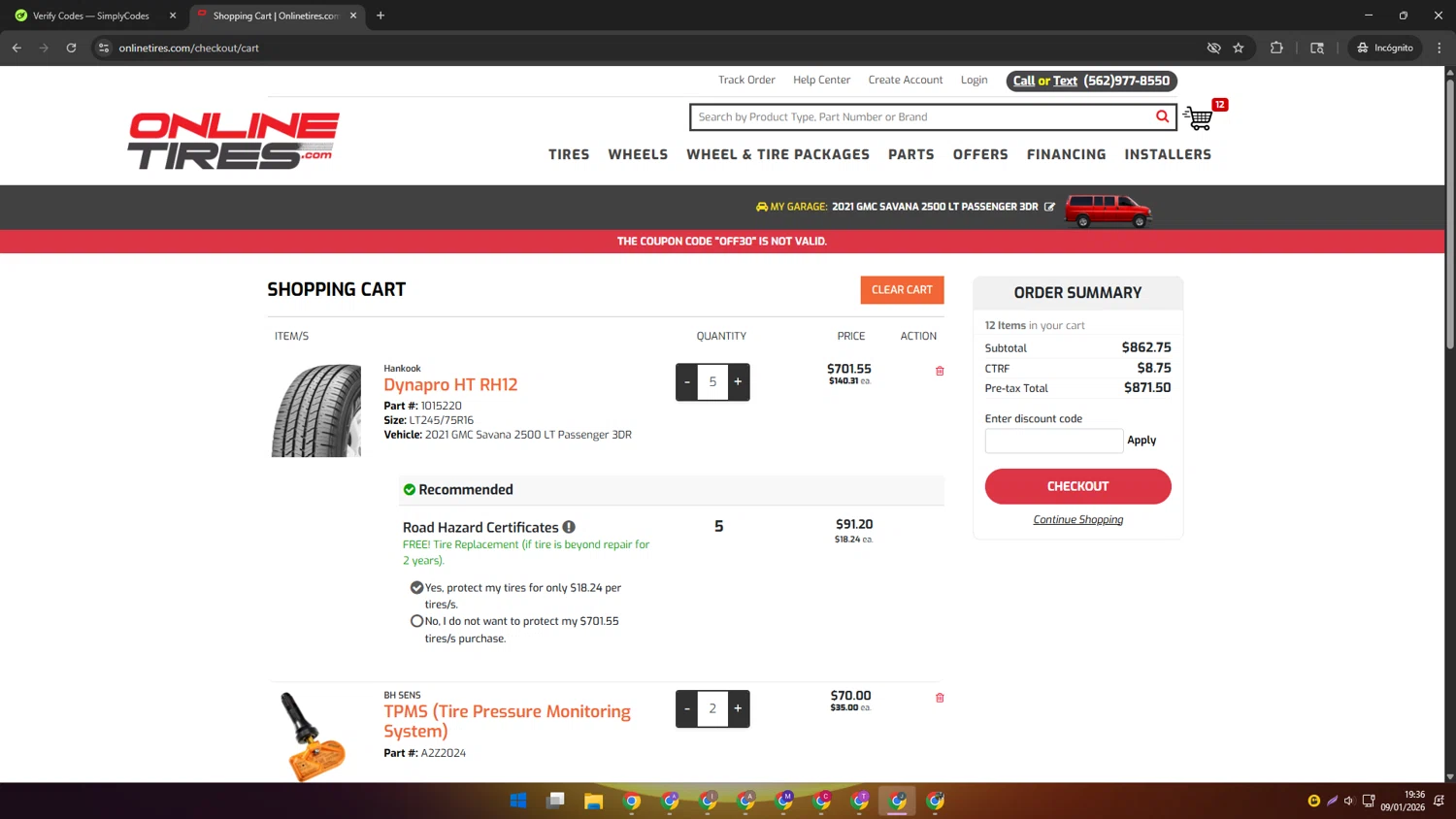View site information icon in address bar
This screenshot has width=1456, height=819.
104,48
